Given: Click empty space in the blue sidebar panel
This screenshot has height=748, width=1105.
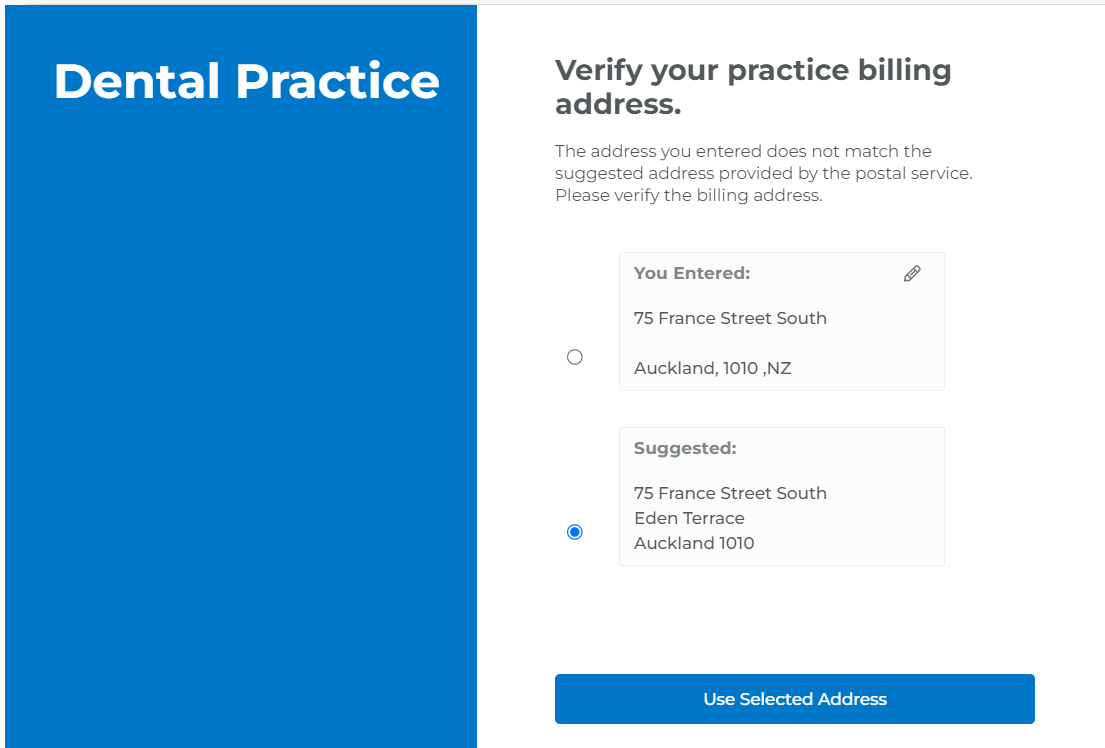Looking at the screenshot, I should click(240, 423).
